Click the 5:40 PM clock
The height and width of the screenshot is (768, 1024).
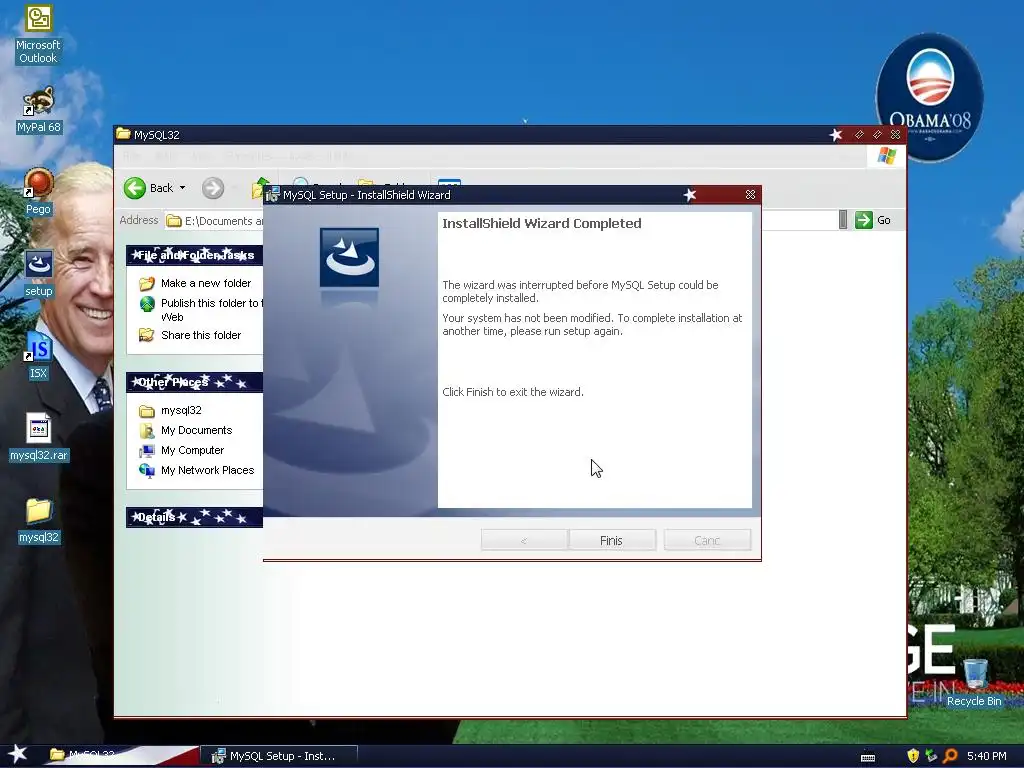click(x=987, y=756)
